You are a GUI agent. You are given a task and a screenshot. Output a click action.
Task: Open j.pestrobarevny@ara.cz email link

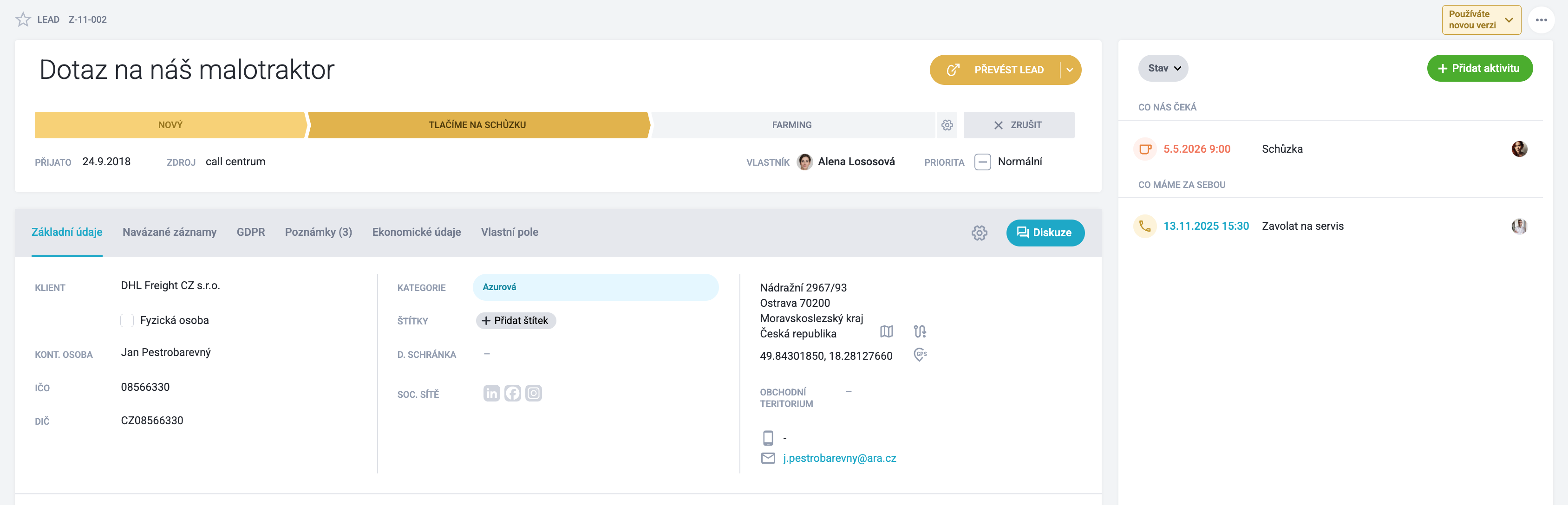coord(839,458)
